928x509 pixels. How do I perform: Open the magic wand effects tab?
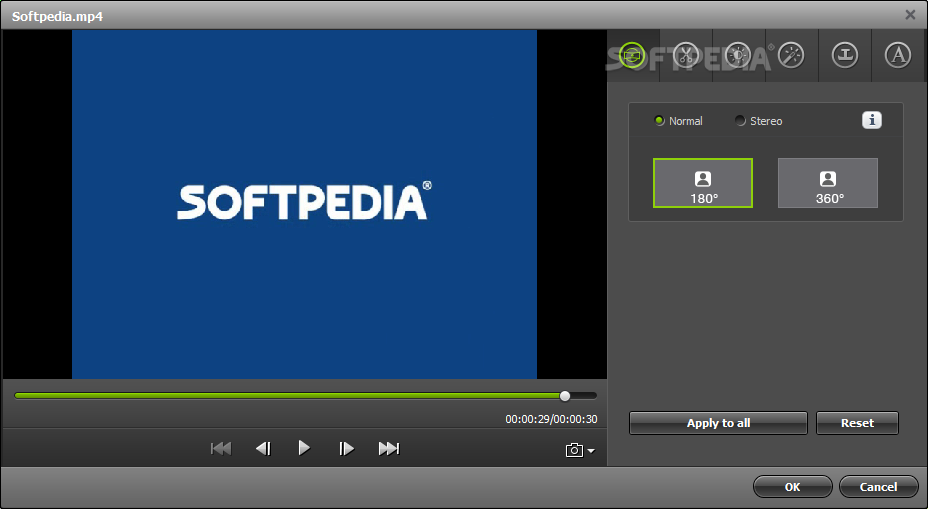click(x=791, y=56)
